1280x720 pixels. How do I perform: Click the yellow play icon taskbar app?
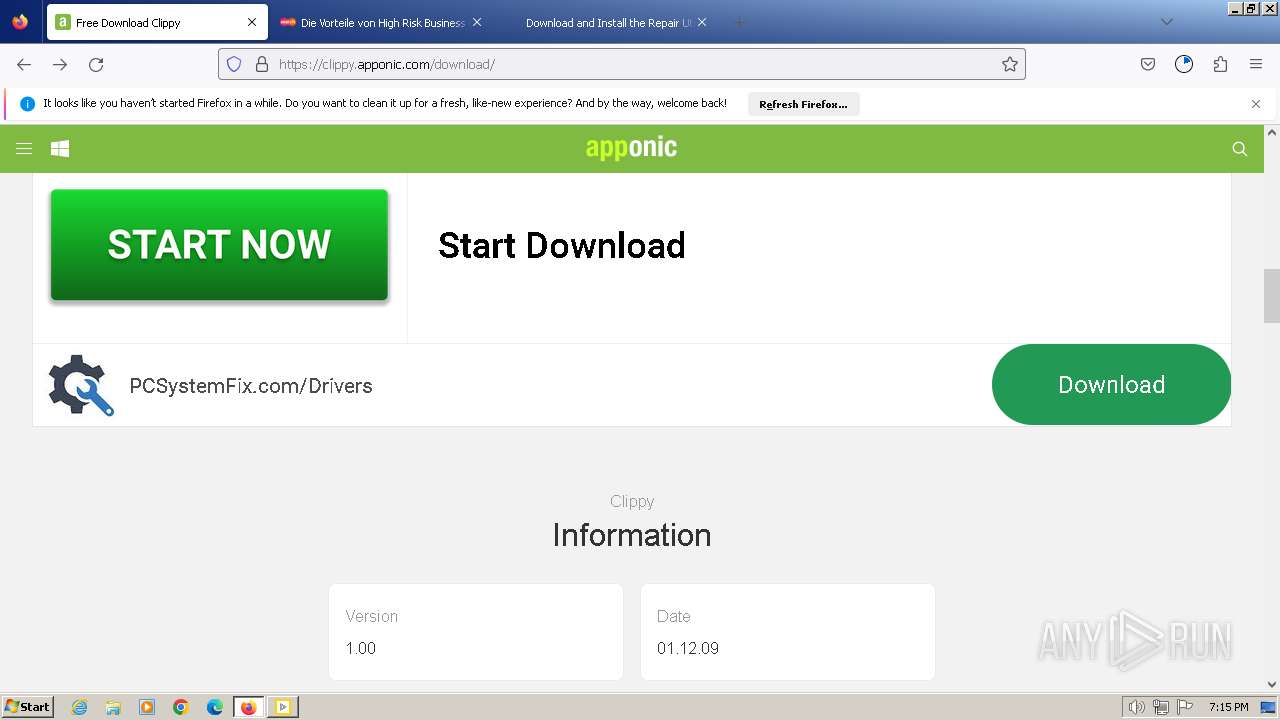coord(283,707)
